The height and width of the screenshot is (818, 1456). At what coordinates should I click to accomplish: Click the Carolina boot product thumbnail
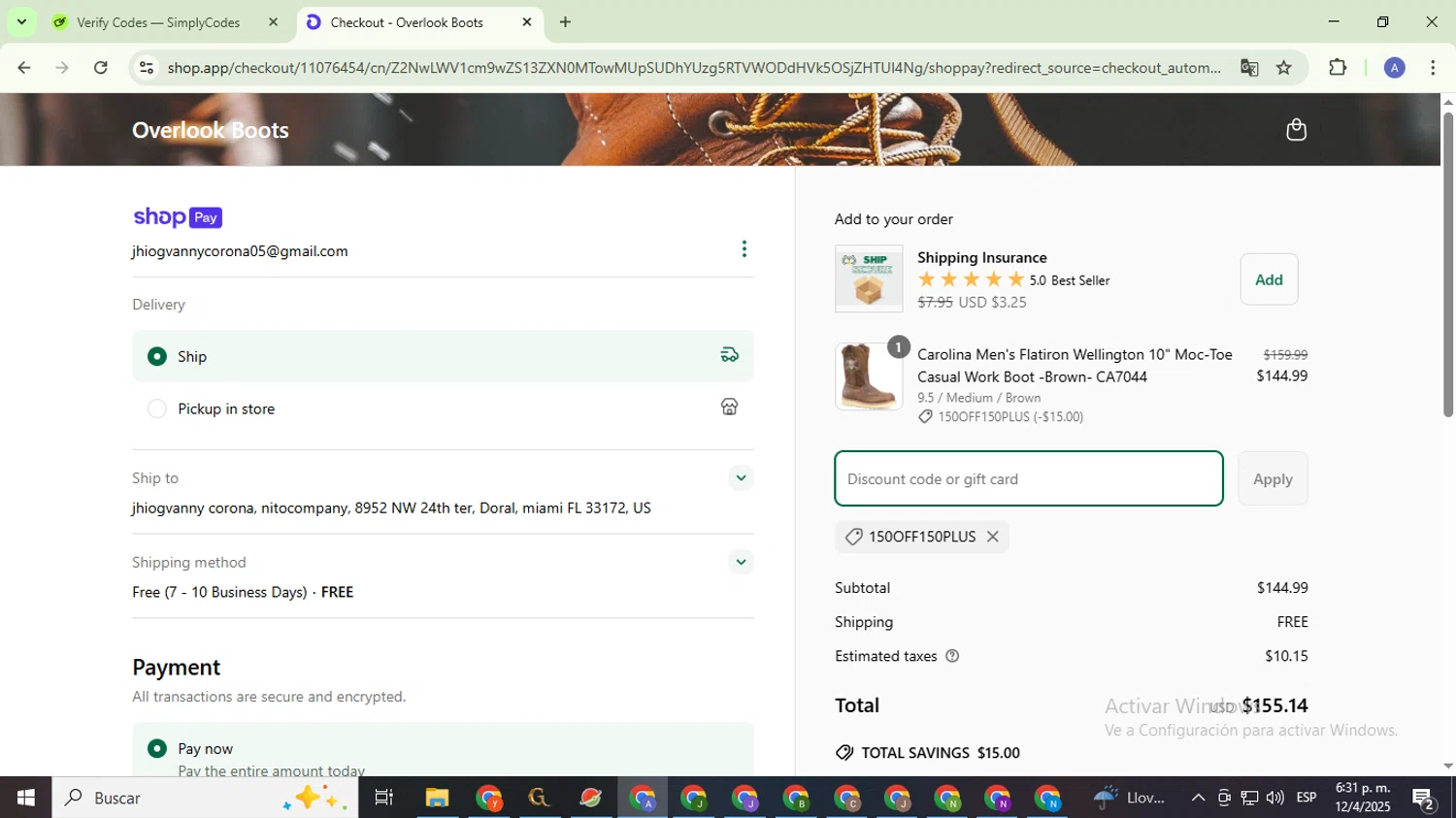[869, 376]
